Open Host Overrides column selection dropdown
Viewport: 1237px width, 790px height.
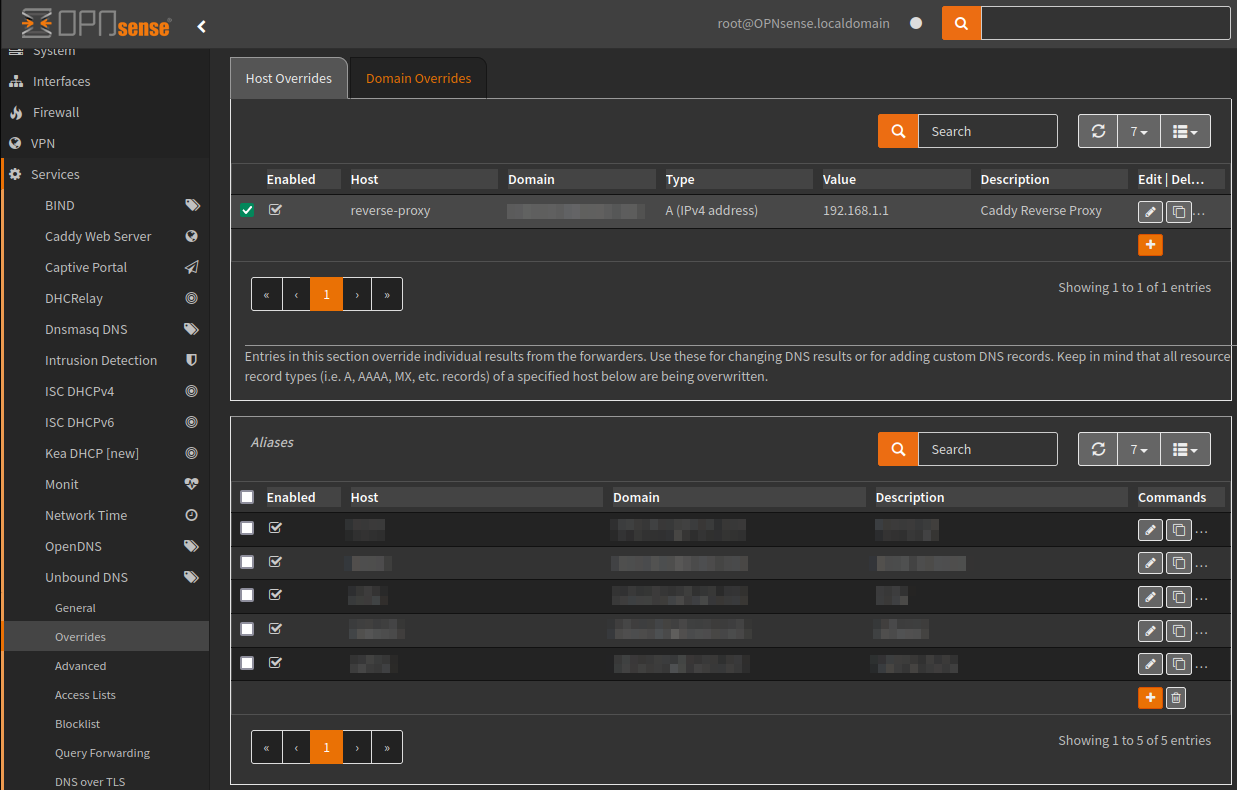tap(1185, 131)
